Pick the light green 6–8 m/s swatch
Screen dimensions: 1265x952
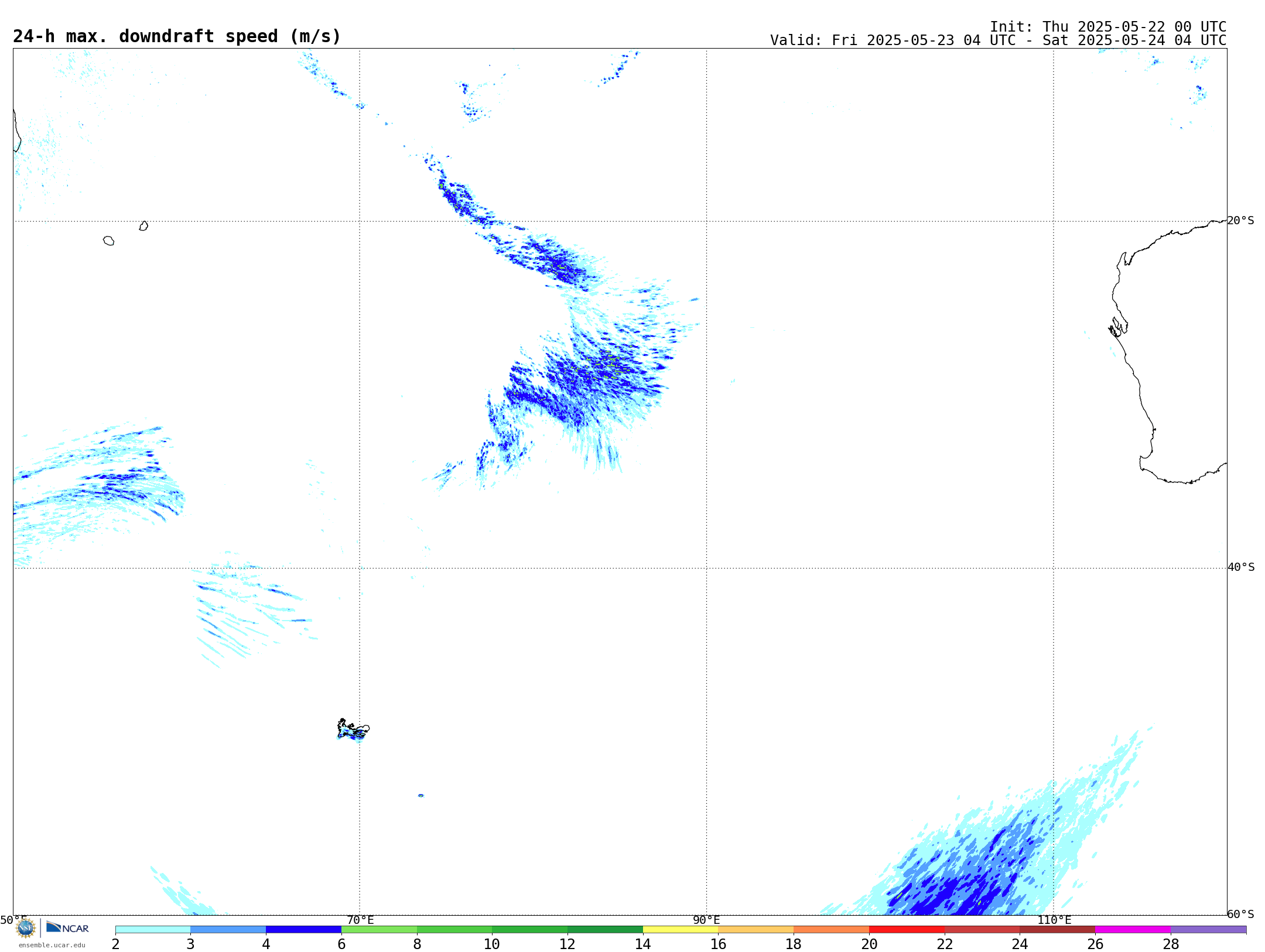(379, 930)
